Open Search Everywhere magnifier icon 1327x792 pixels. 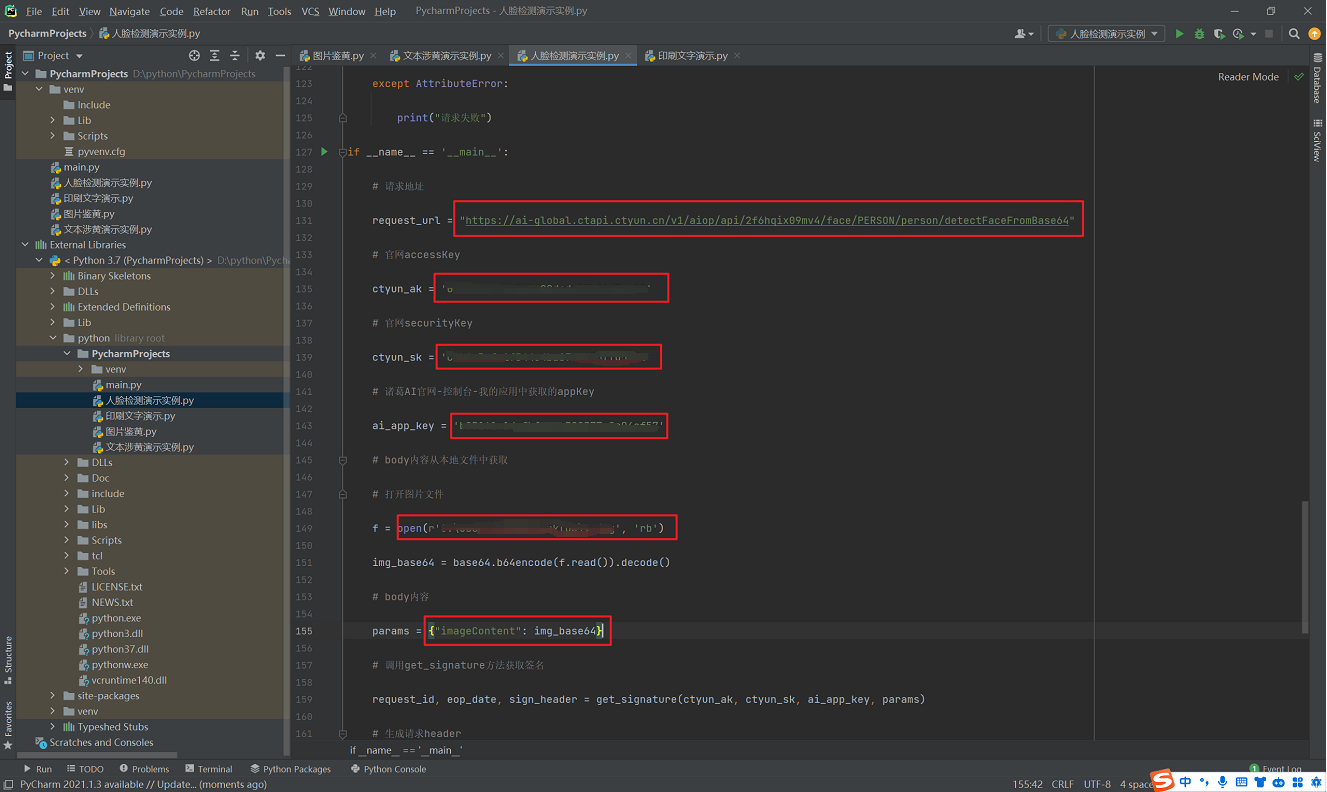coord(1294,34)
